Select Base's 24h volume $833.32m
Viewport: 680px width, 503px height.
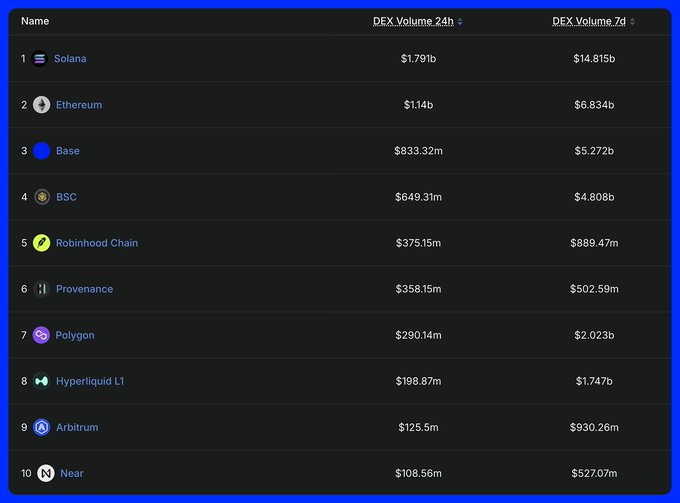point(418,151)
